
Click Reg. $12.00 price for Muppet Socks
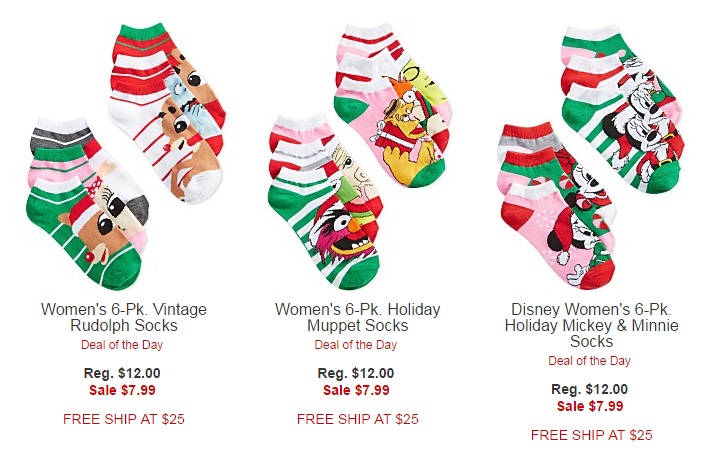356,373
